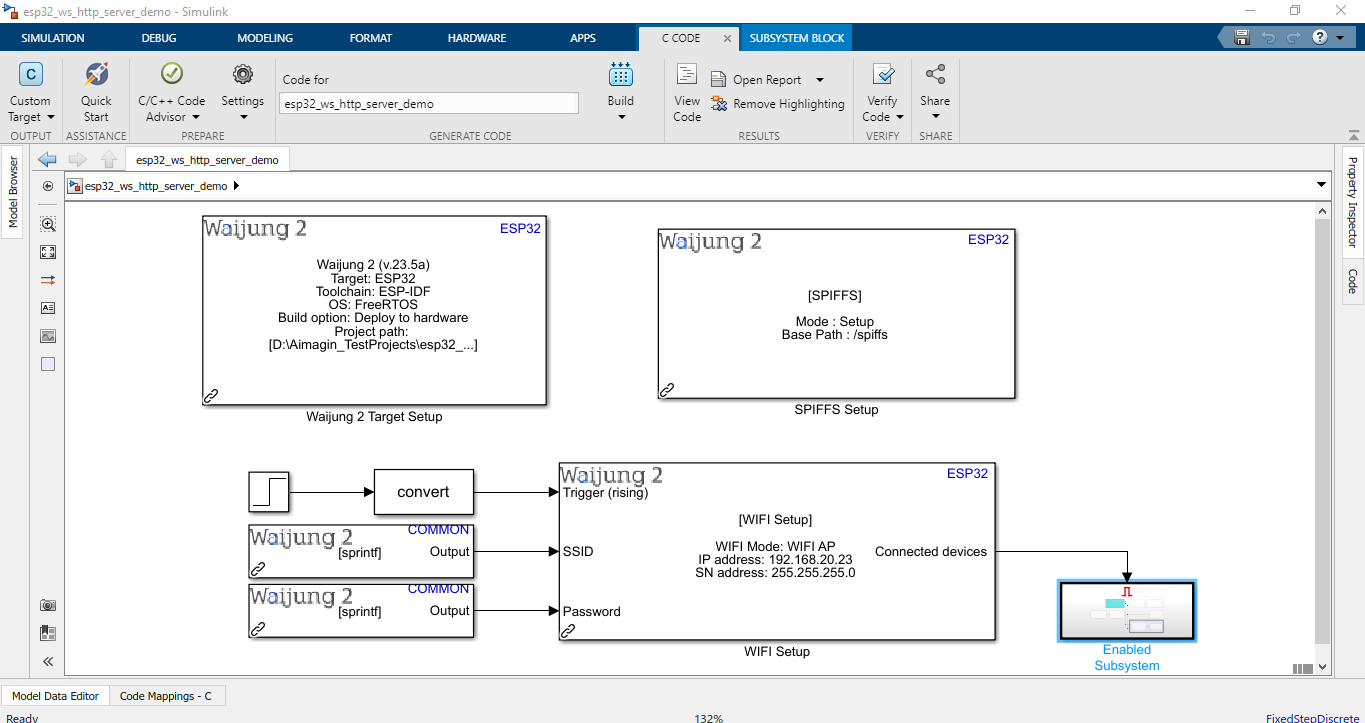Viewport: 1365px width, 723px height.
Task: Launch the Quick Start assistant
Action: click(96, 92)
